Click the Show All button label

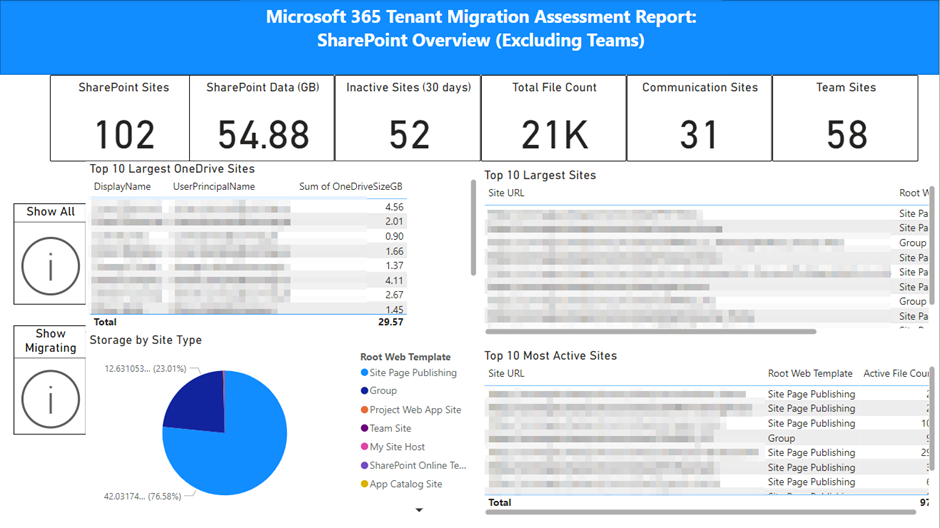coord(50,212)
